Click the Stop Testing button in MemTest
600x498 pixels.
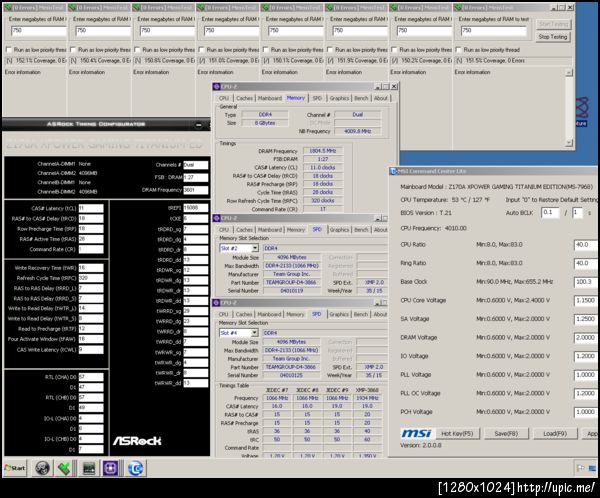pos(553,37)
